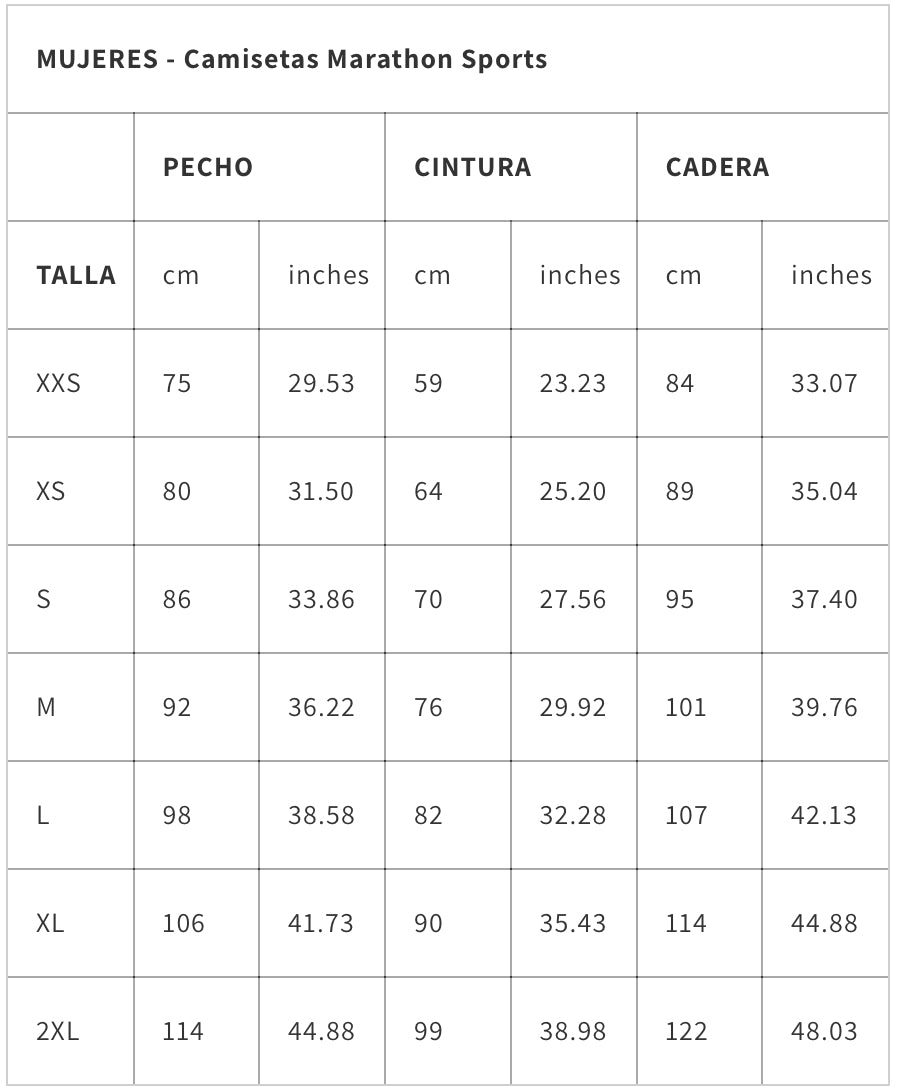This screenshot has height=1089, width=902.
Task: Click the S size row label
Action: [43, 599]
